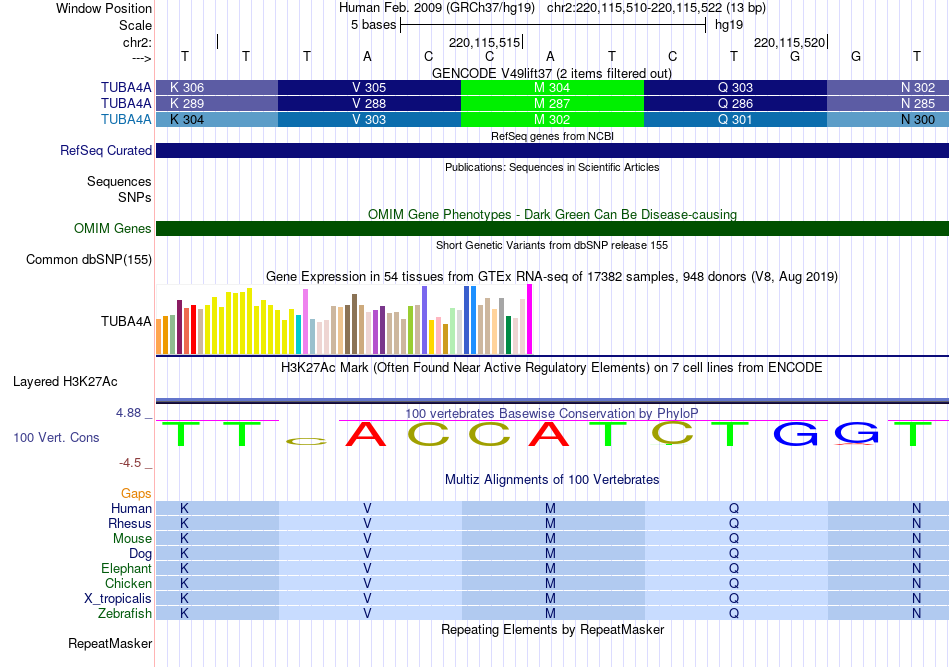950x667 pixels.
Task: Click the Elephant species label
Action: (x=126, y=568)
